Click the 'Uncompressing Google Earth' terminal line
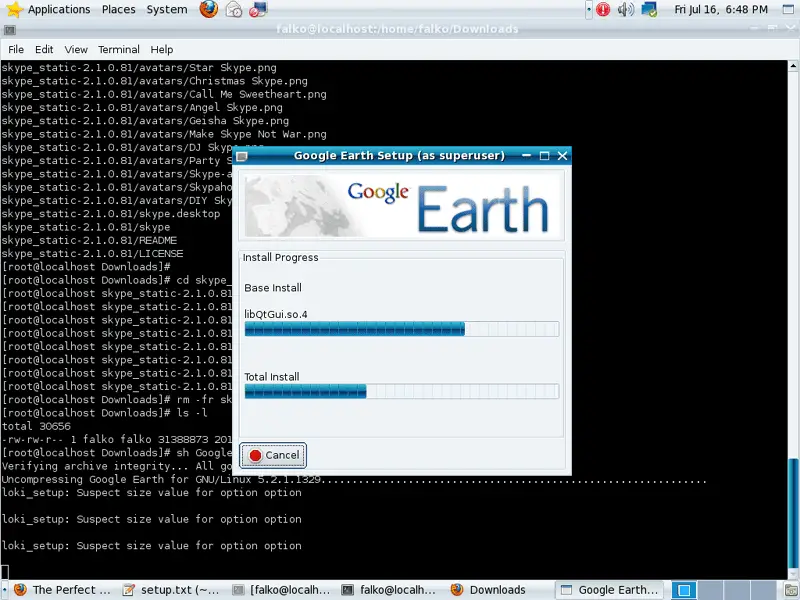The width and height of the screenshot is (800, 600). (354, 480)
